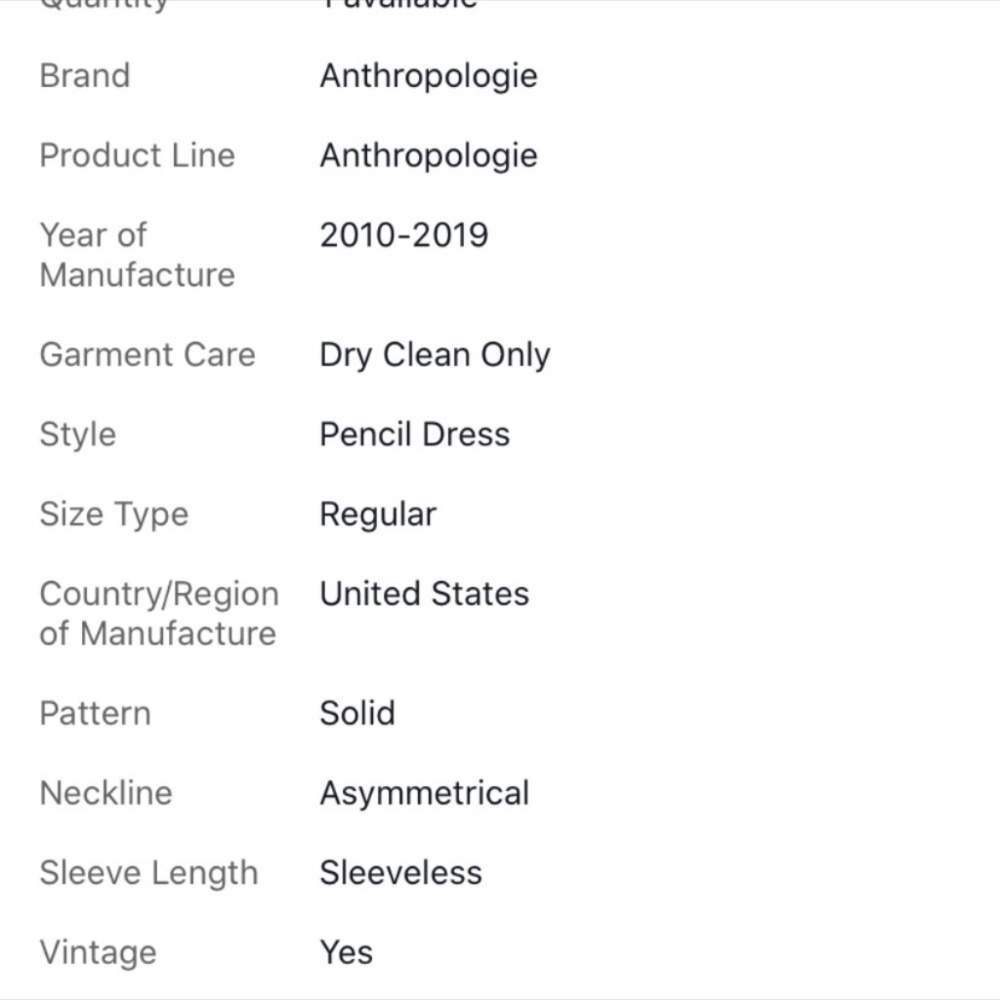
Task: Select the Regular size type value
Action: point(378,515)
